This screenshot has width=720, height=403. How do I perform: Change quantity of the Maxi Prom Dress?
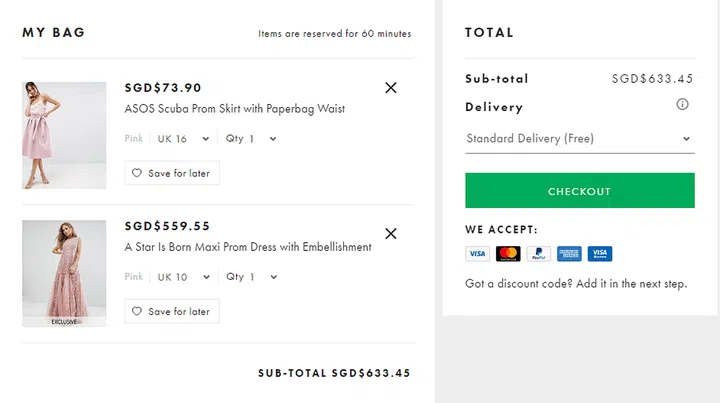(251, 277)
